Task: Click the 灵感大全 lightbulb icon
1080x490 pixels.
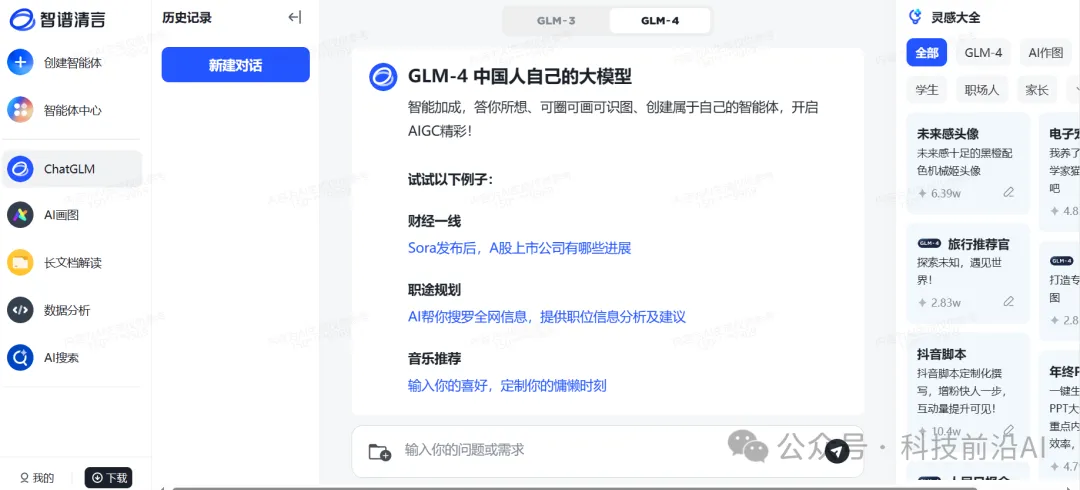Action: 915,17
